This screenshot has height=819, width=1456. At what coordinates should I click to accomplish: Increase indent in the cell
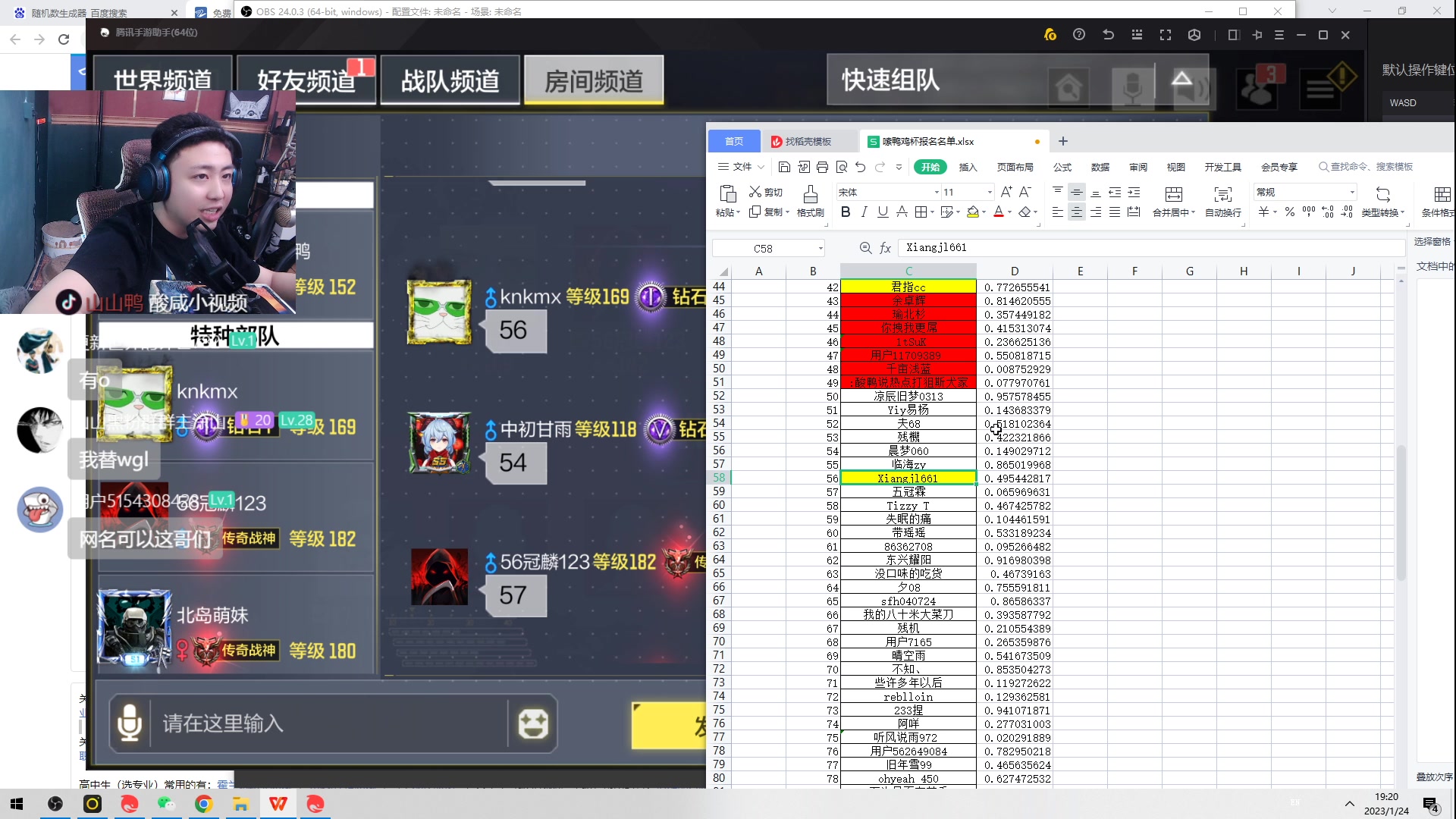point(1134,192)
